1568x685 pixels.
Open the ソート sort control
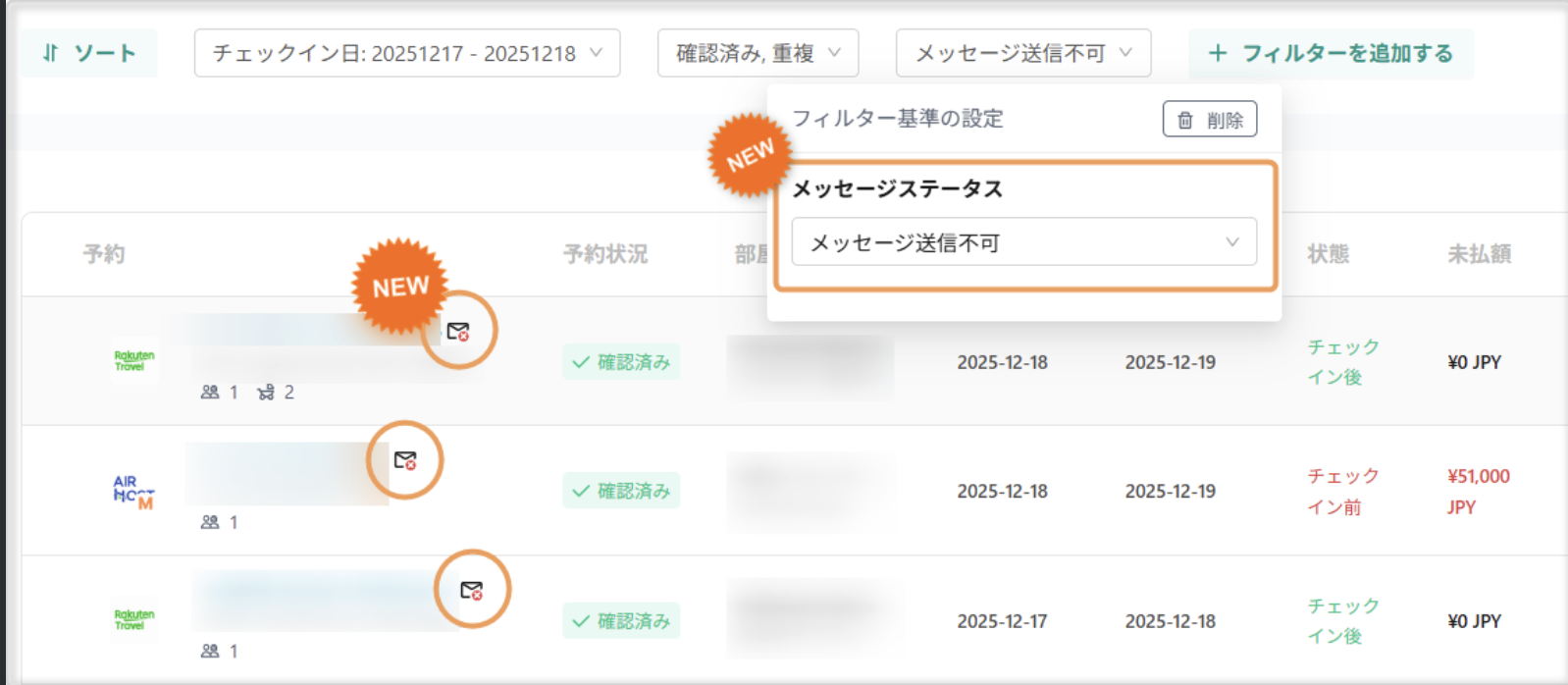coord(88,53)
